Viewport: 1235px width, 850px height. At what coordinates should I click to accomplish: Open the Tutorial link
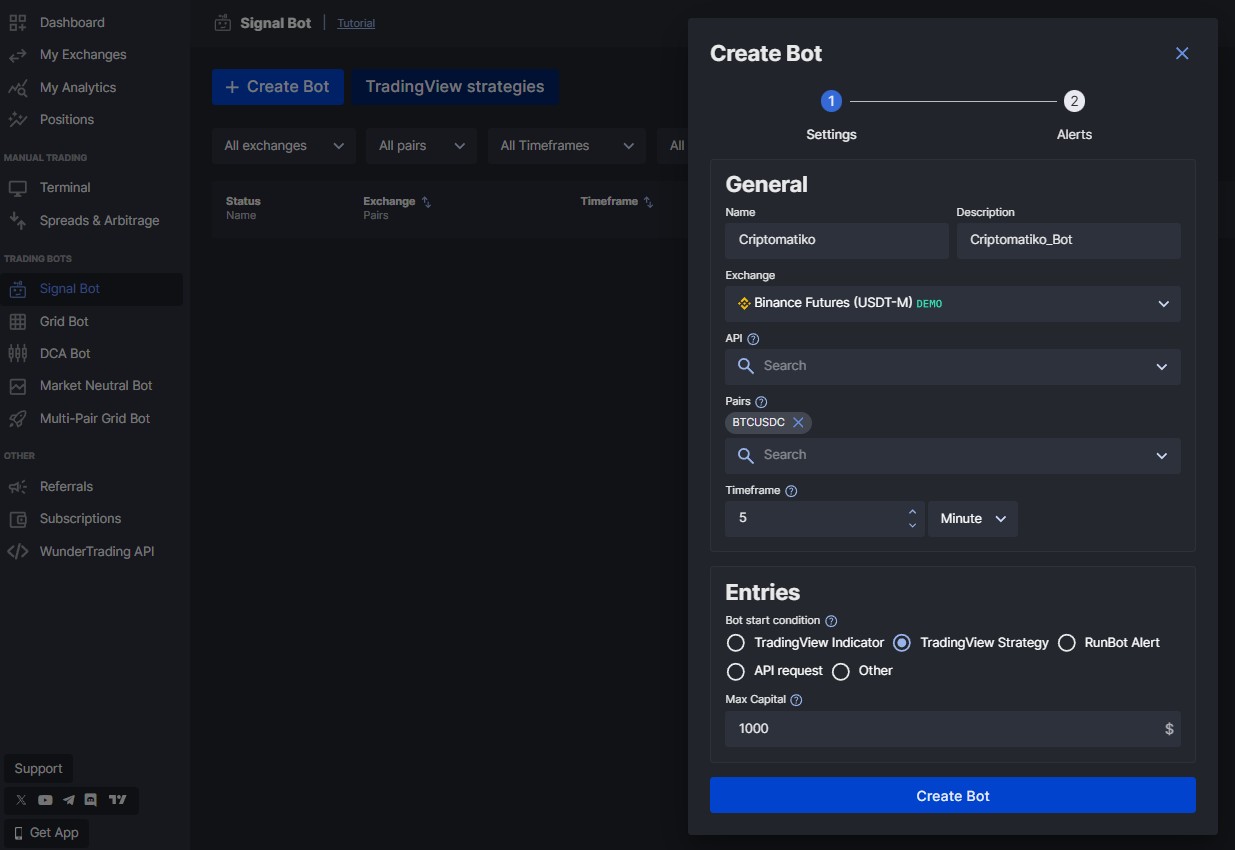pyautogui.click(x=356, y=23)
